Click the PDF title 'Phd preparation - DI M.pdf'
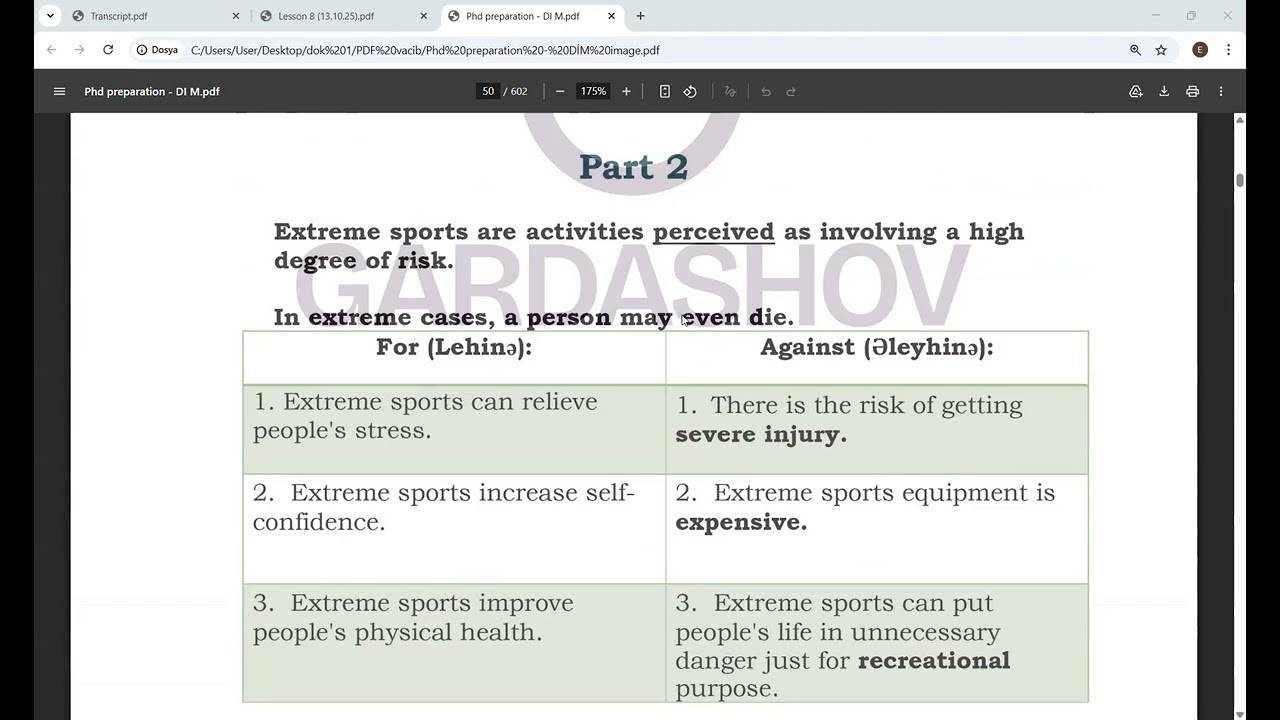Image resolution: width=1280 pixels, height=720 pixels. click(152, 91)
